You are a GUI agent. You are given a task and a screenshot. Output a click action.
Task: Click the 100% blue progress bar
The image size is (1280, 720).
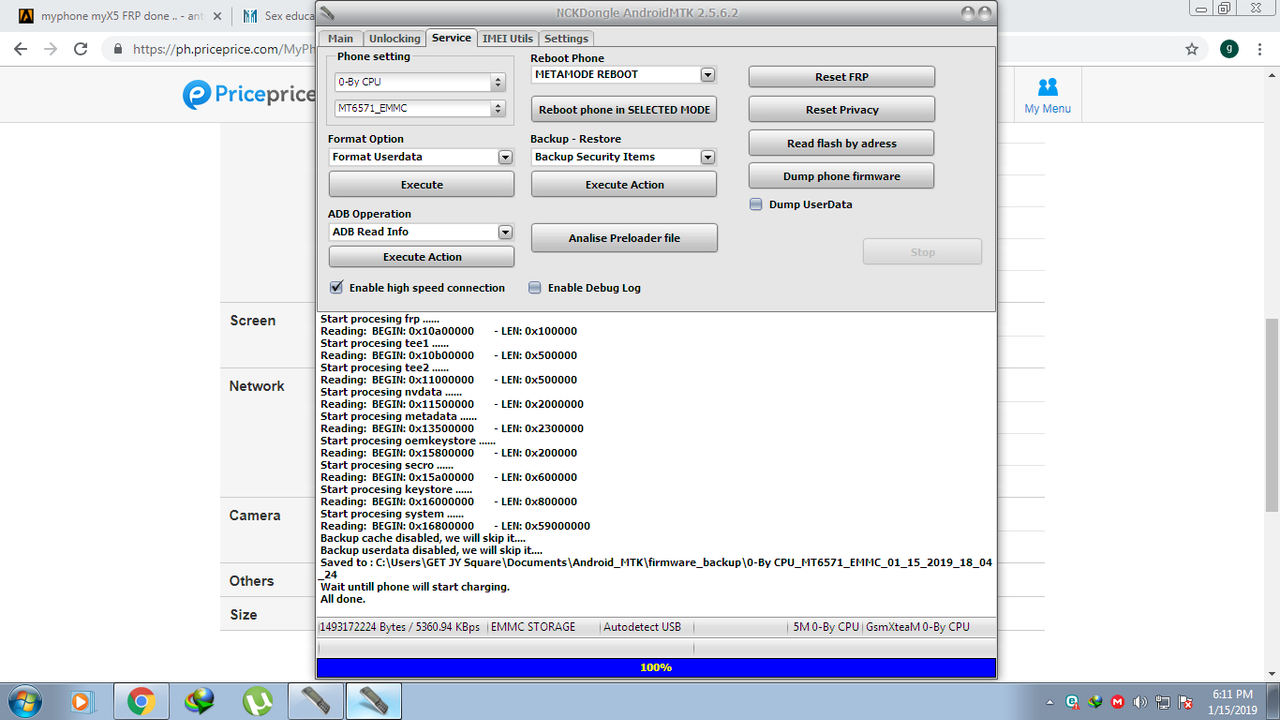(x=656, y=667)
